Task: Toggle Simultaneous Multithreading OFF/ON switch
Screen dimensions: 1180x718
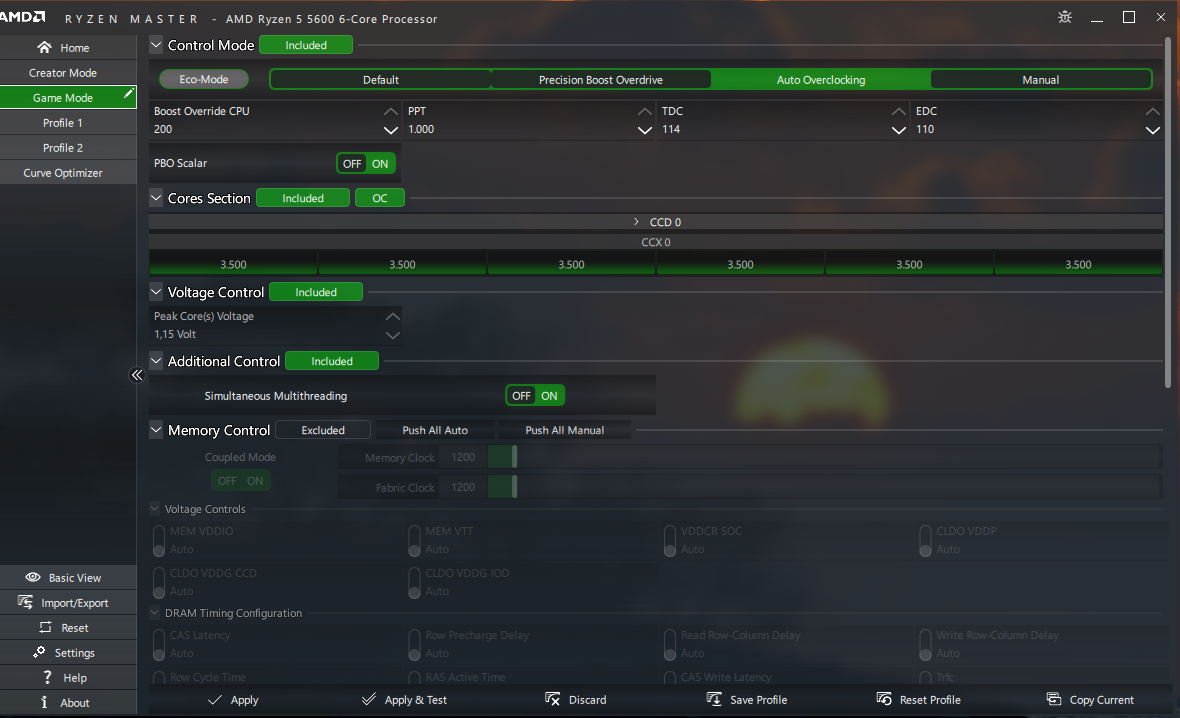Action: 535,396
